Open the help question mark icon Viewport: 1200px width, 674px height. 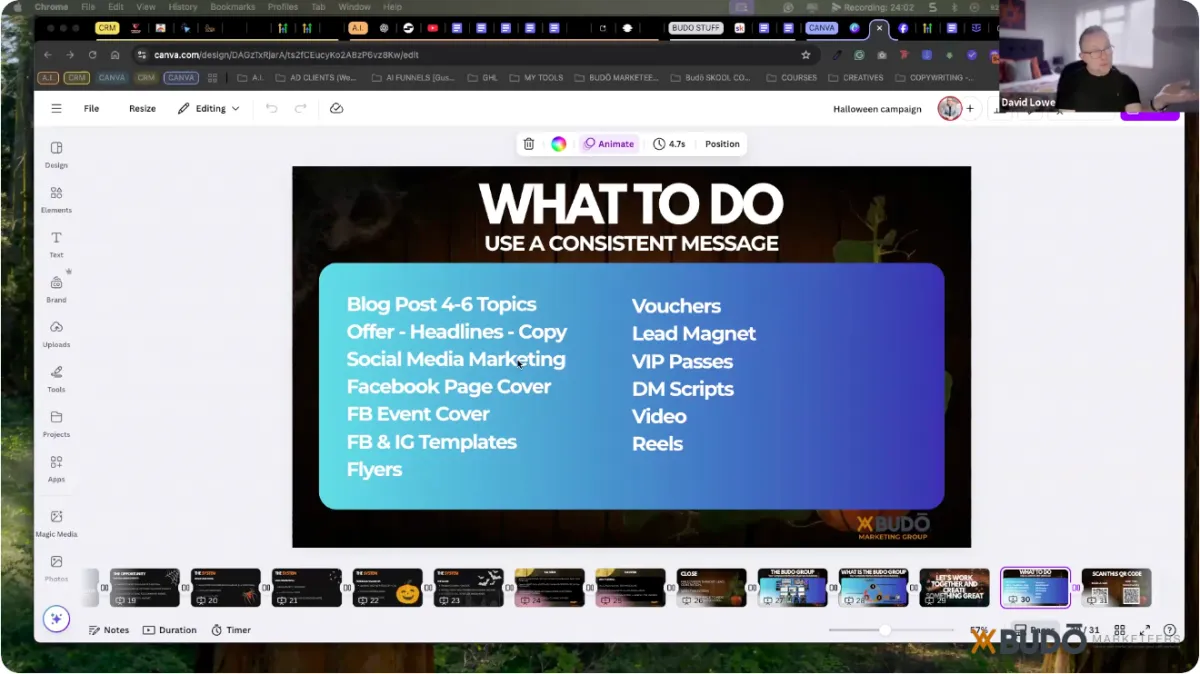coord(1169,630)
